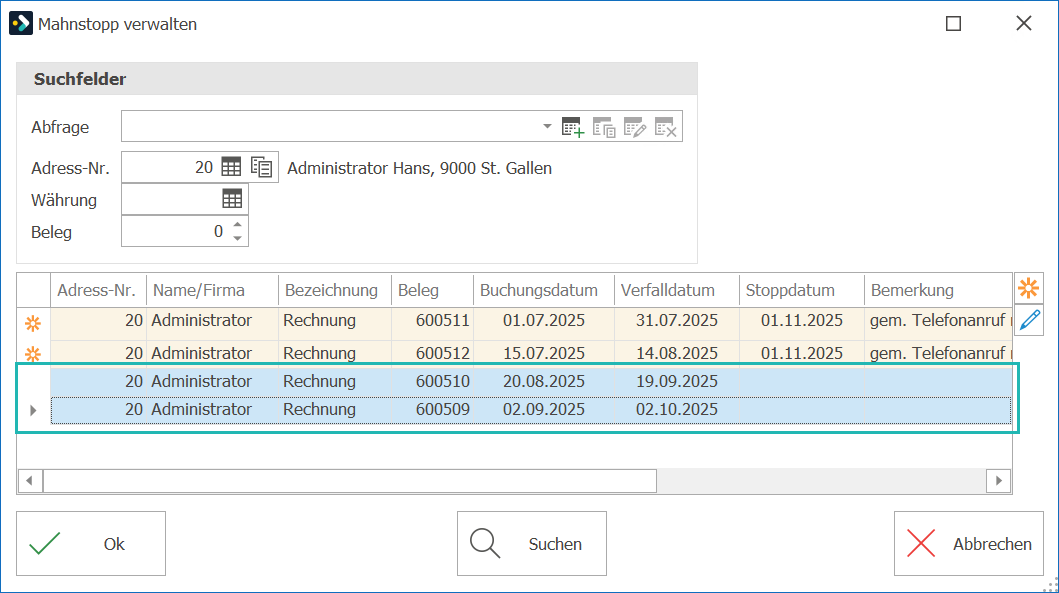Image resolution: width=1059 pixels, height=593 pixels.
Task: Decrease the Beleg value with the down arrow
Action: 238,238
